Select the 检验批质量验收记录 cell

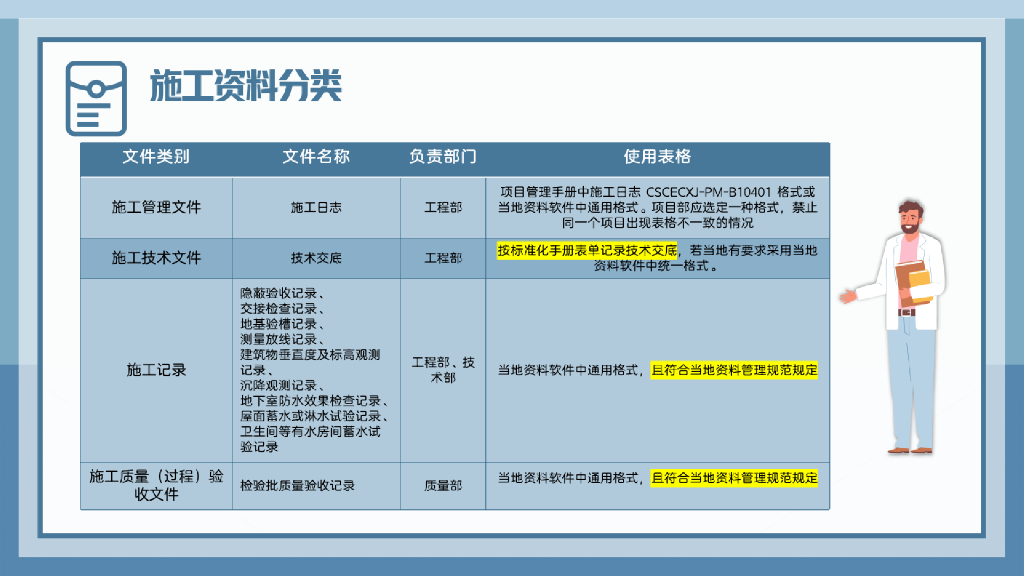(316, 486)
